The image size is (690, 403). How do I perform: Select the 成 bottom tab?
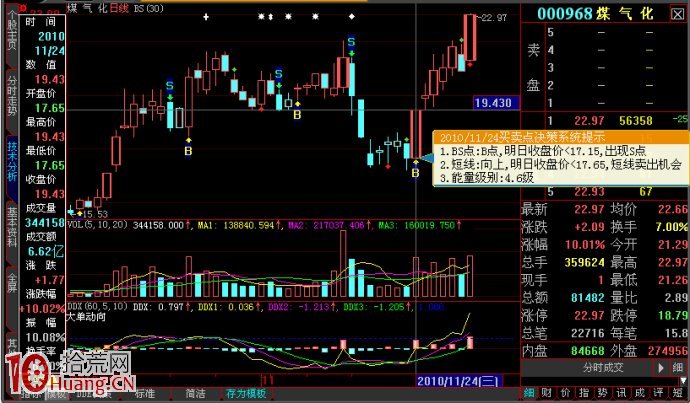(639, 393)
